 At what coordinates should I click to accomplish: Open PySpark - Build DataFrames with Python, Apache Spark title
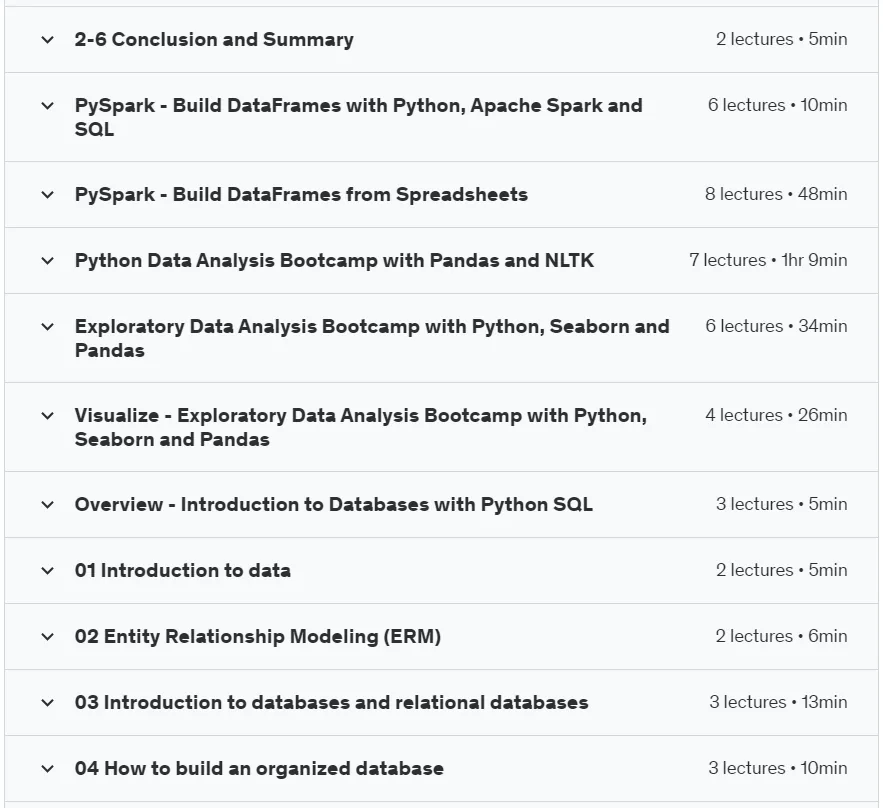point(359,117)
